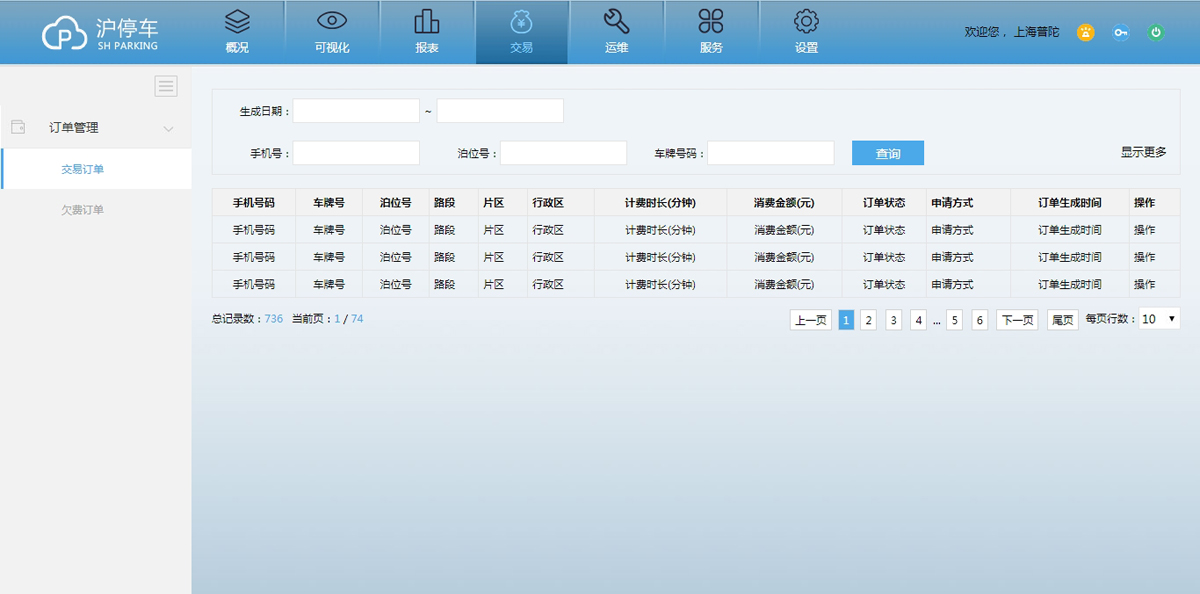The height and width of the screenshot is (594, 1200).
Task: Select page 3 in pagination
Action: click(894, 320)
